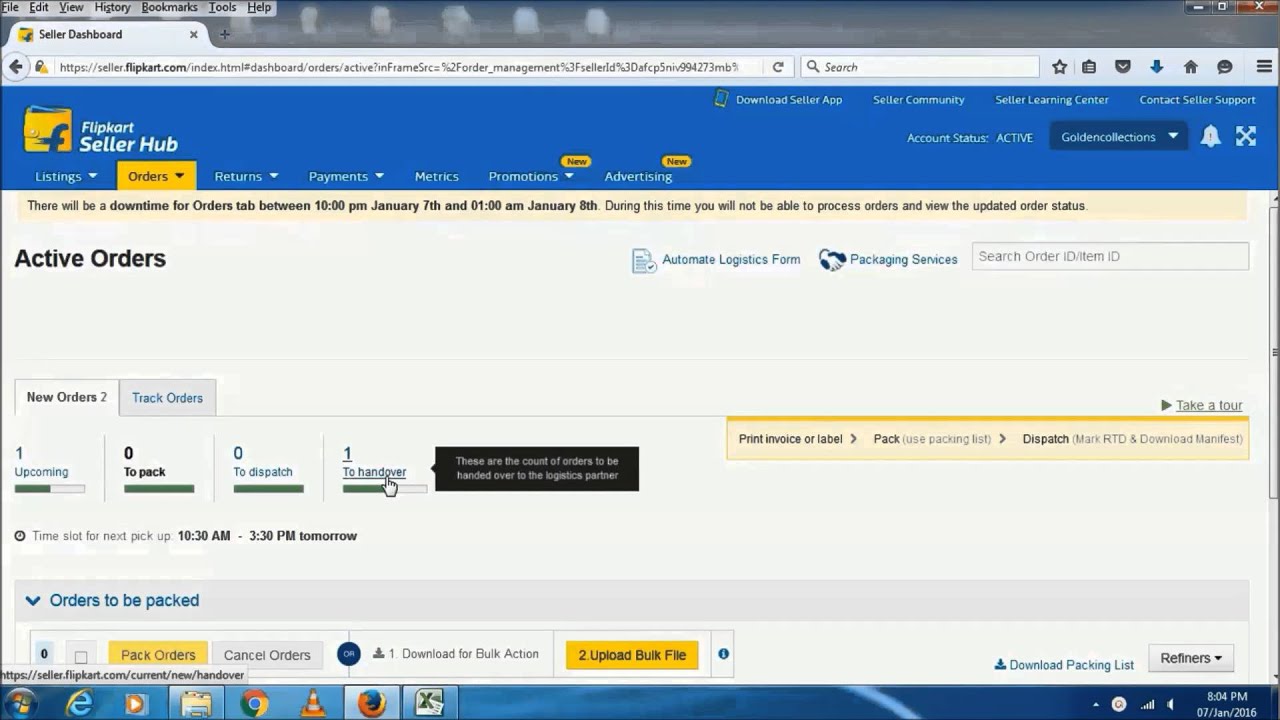The height and width of the screenshot is (720, 1280).
Task: Switch to the Track Orders tab
Action: tap(167, 398)
